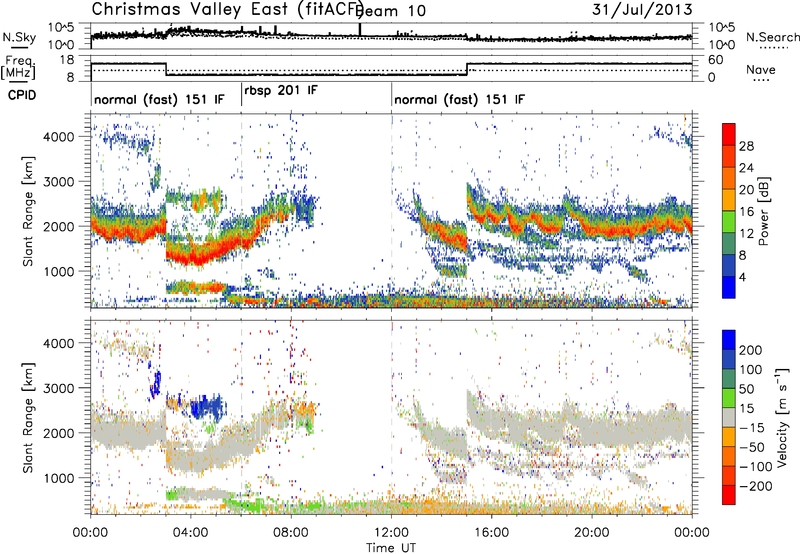The height and width of the screenshot is (554, 800).
Task: Click the 'N.Sky' legend label
Action: coord(19,37)
